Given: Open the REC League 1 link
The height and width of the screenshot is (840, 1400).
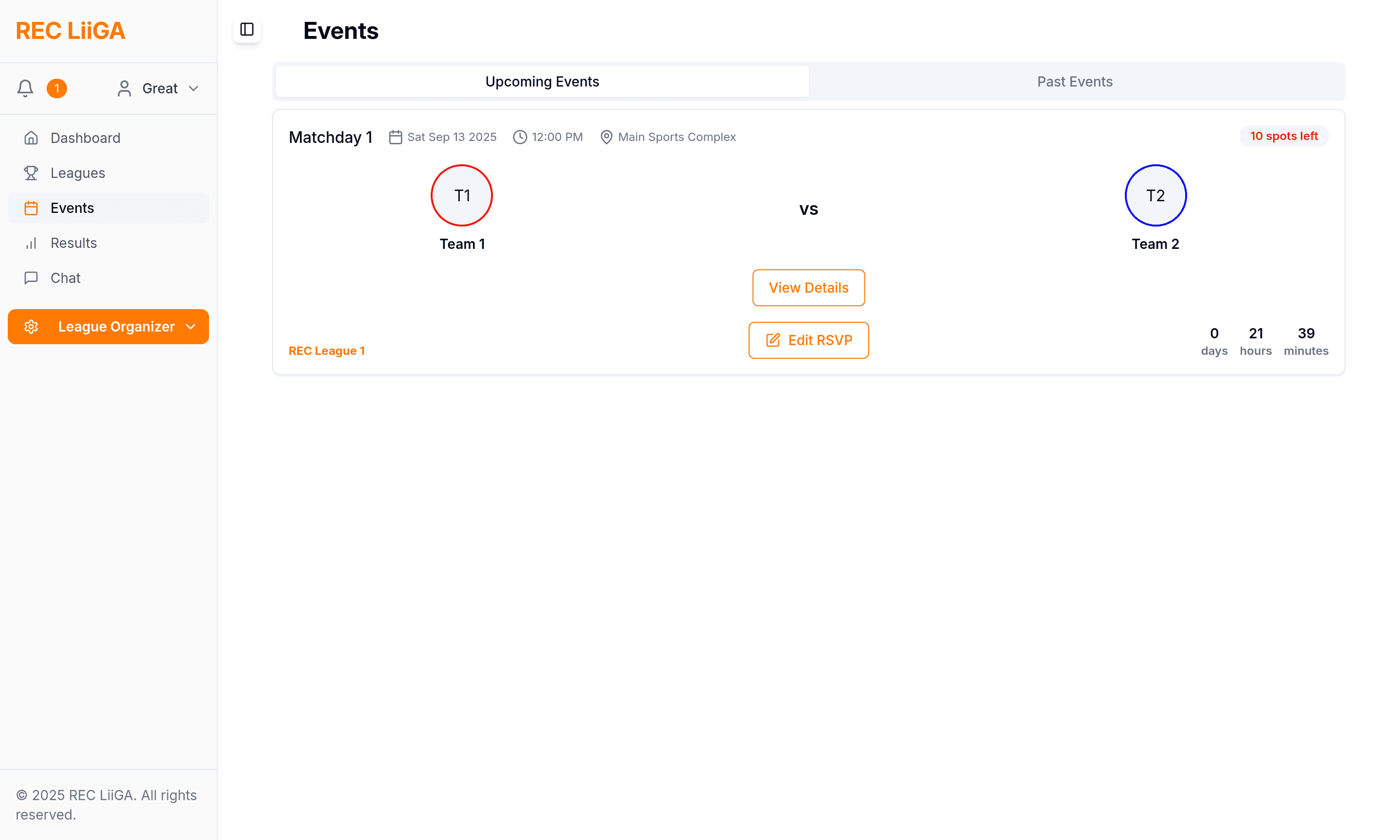Looking at the screenshot, I should [x=327, y=351].
